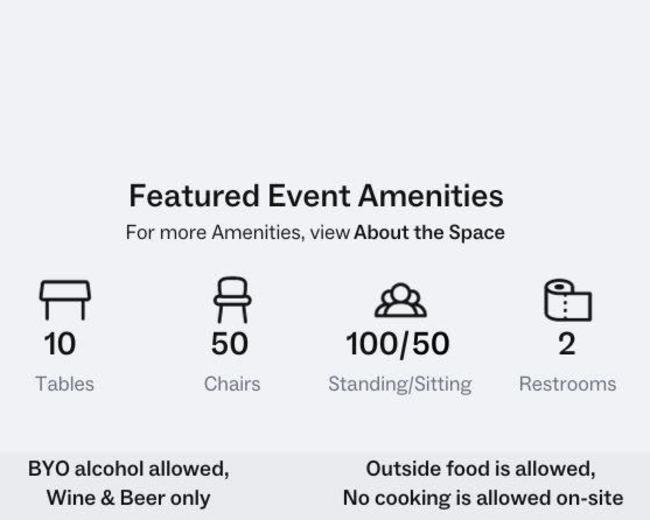Click the people group capacity icon
Viewport: 650px width, 520px height.
(400, 300)
